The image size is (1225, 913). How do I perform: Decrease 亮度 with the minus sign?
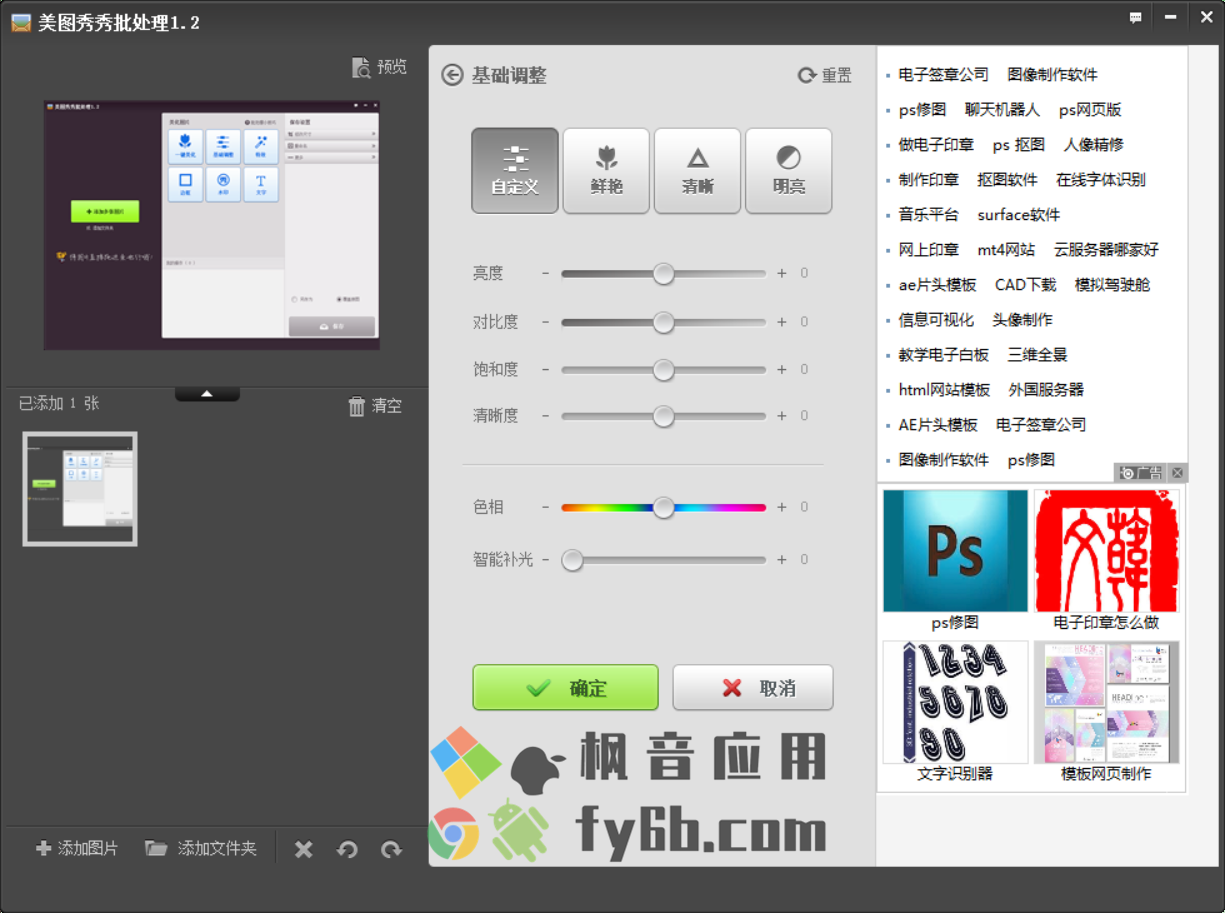546,273
